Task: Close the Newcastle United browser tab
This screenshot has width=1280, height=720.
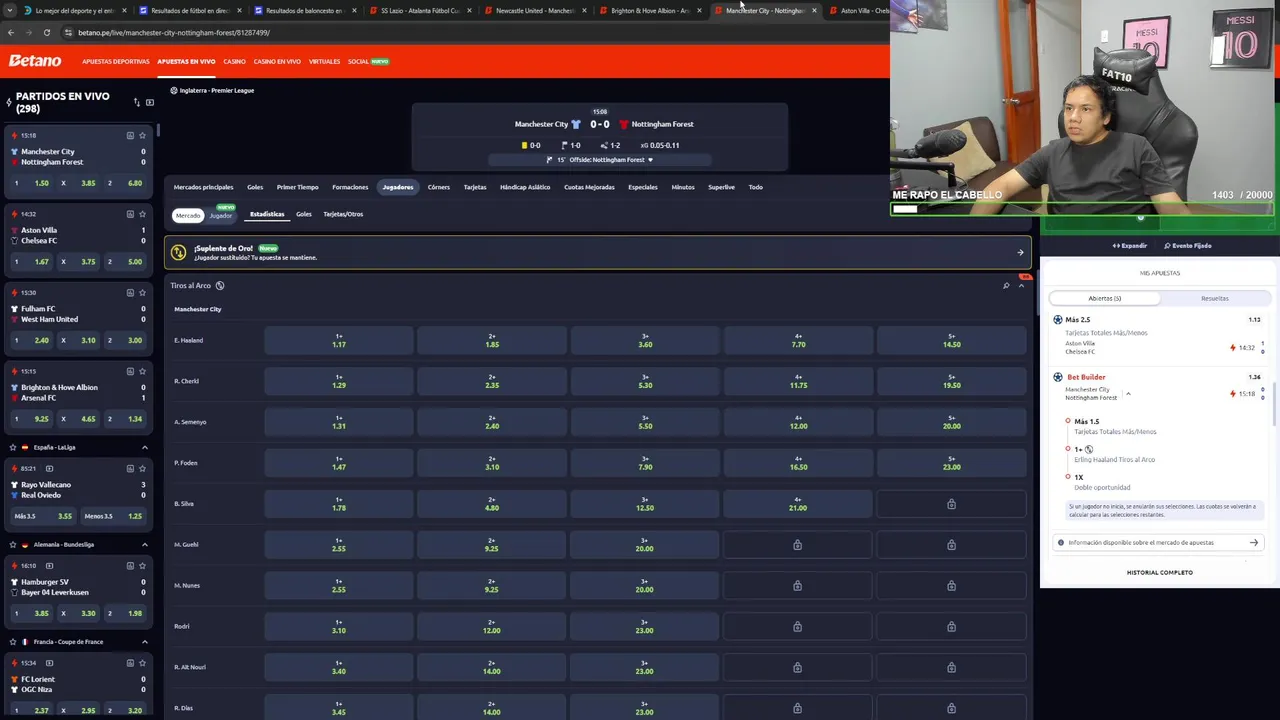Action: [x=584, y=10]
